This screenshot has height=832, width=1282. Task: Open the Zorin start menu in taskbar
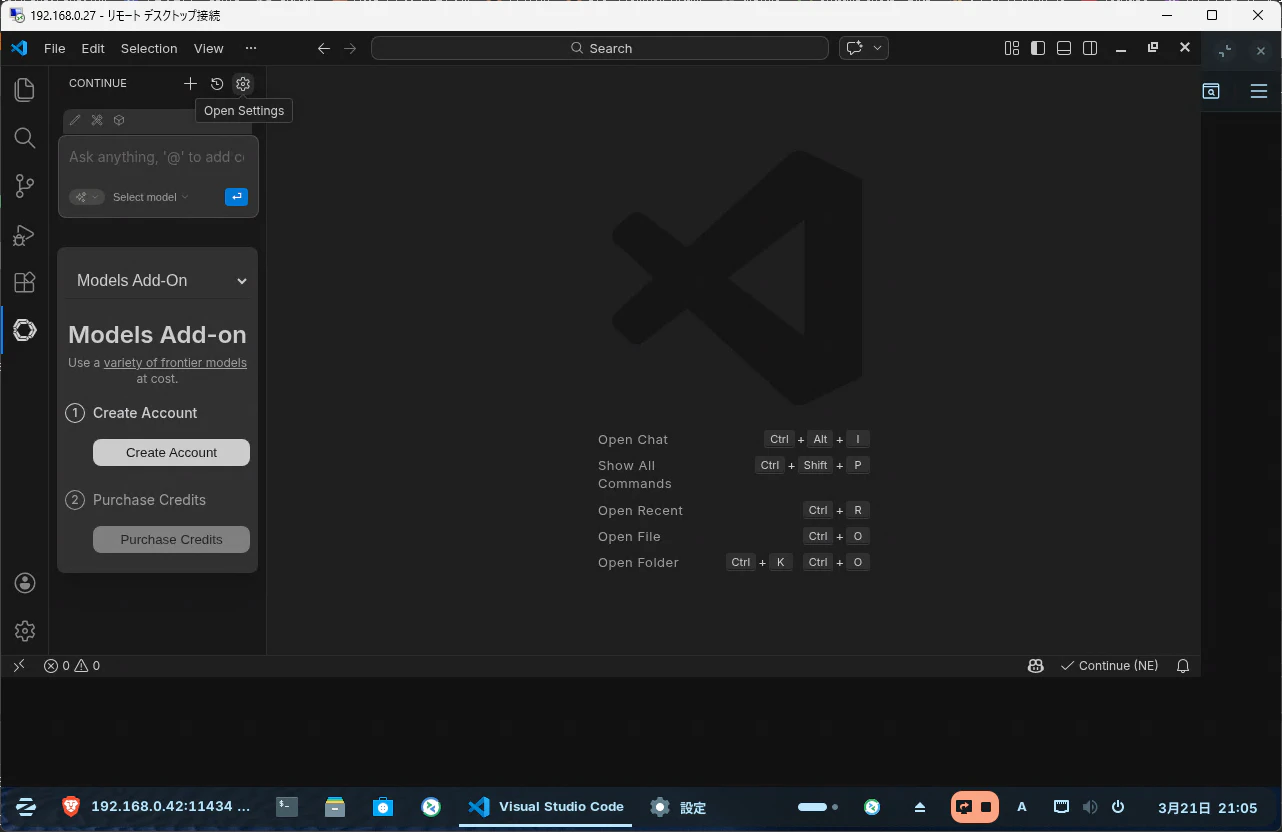pos(26,807)
